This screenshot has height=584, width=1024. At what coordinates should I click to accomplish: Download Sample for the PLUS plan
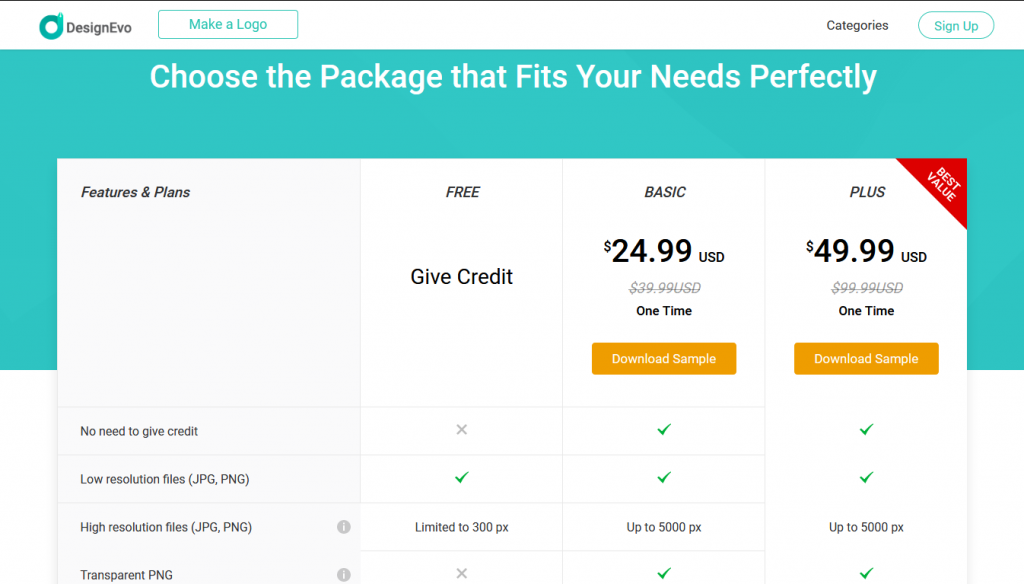pyautogui.click(x=867, y=359)
